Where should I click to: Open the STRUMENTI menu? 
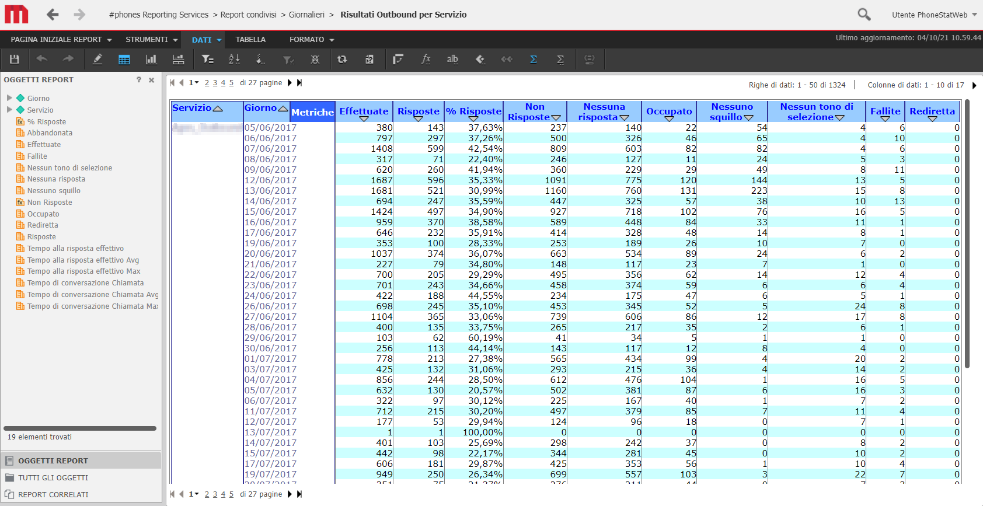[x=150, y=40]
